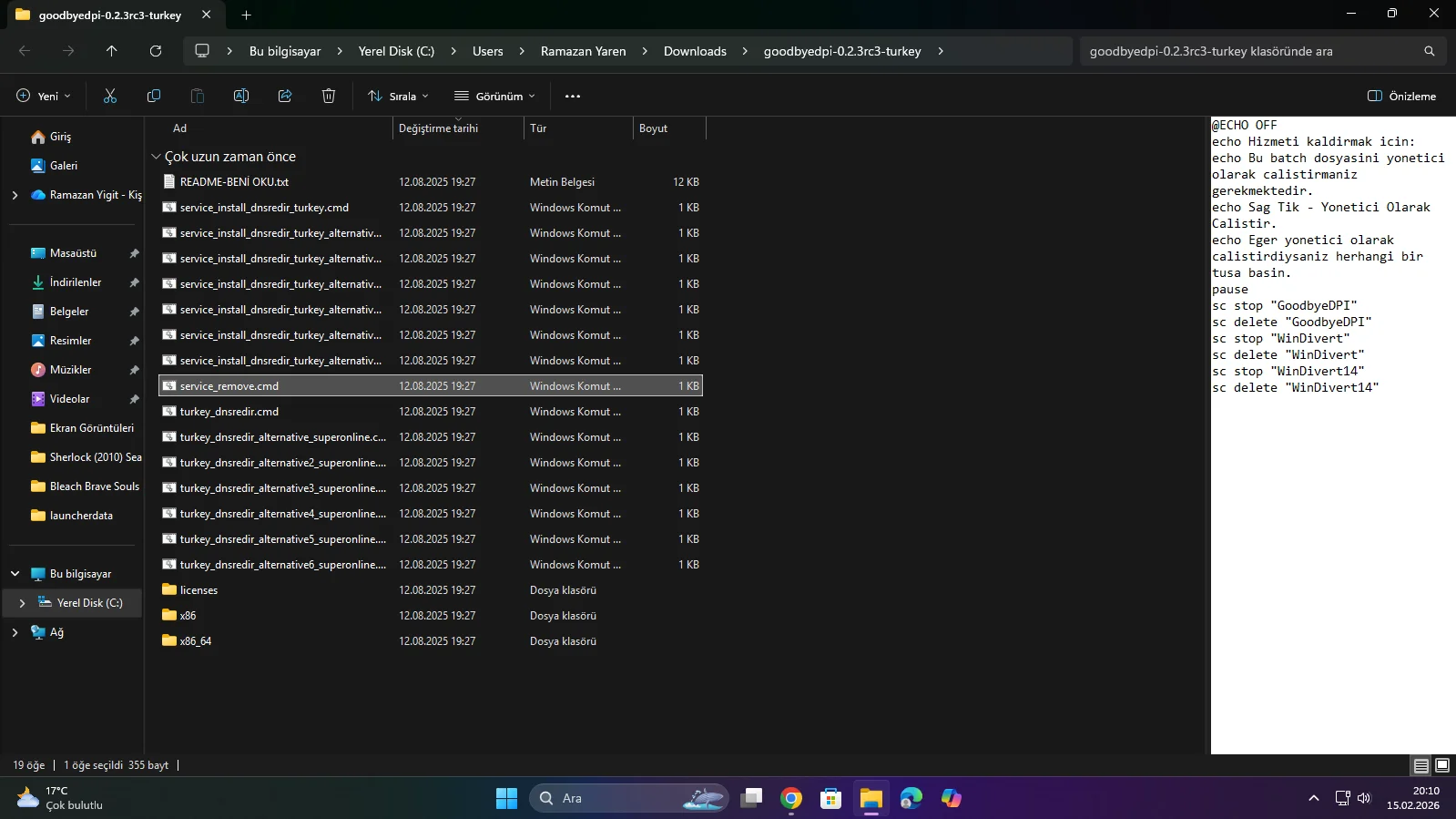Click the folder search input field
Image resolution: width=1456 pixels, height=819 pixels.
(1252, 51)
